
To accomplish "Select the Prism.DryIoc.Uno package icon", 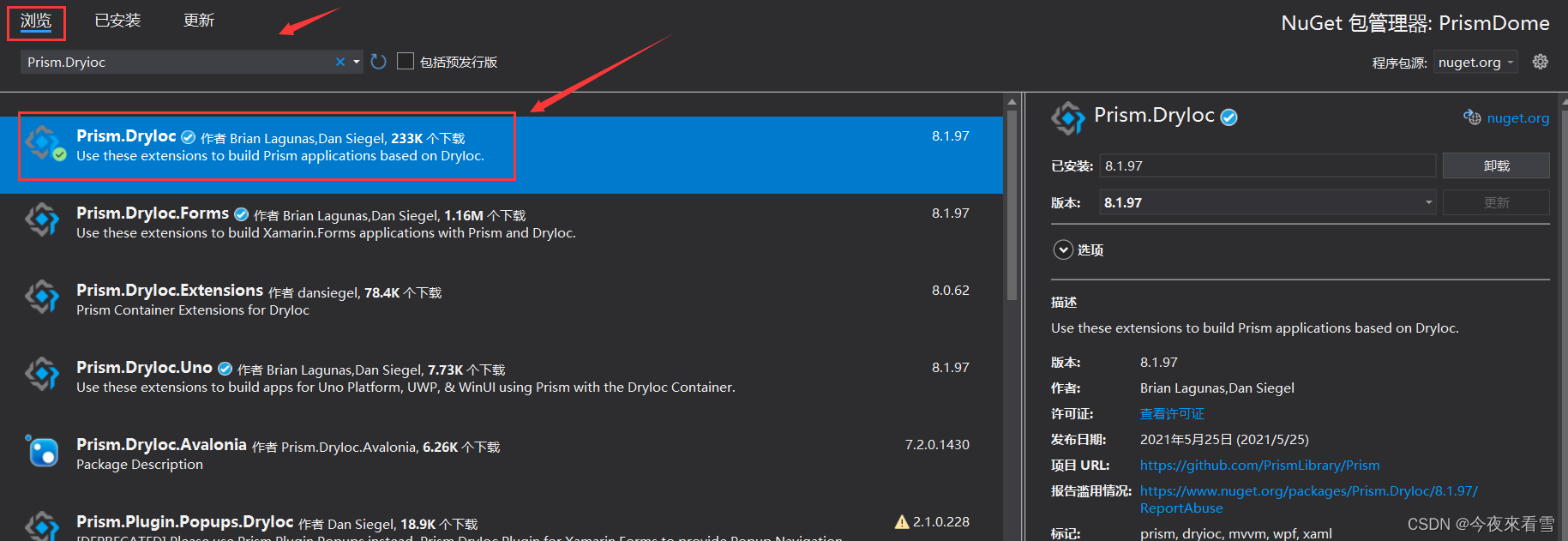I will (x=42, y=374).
